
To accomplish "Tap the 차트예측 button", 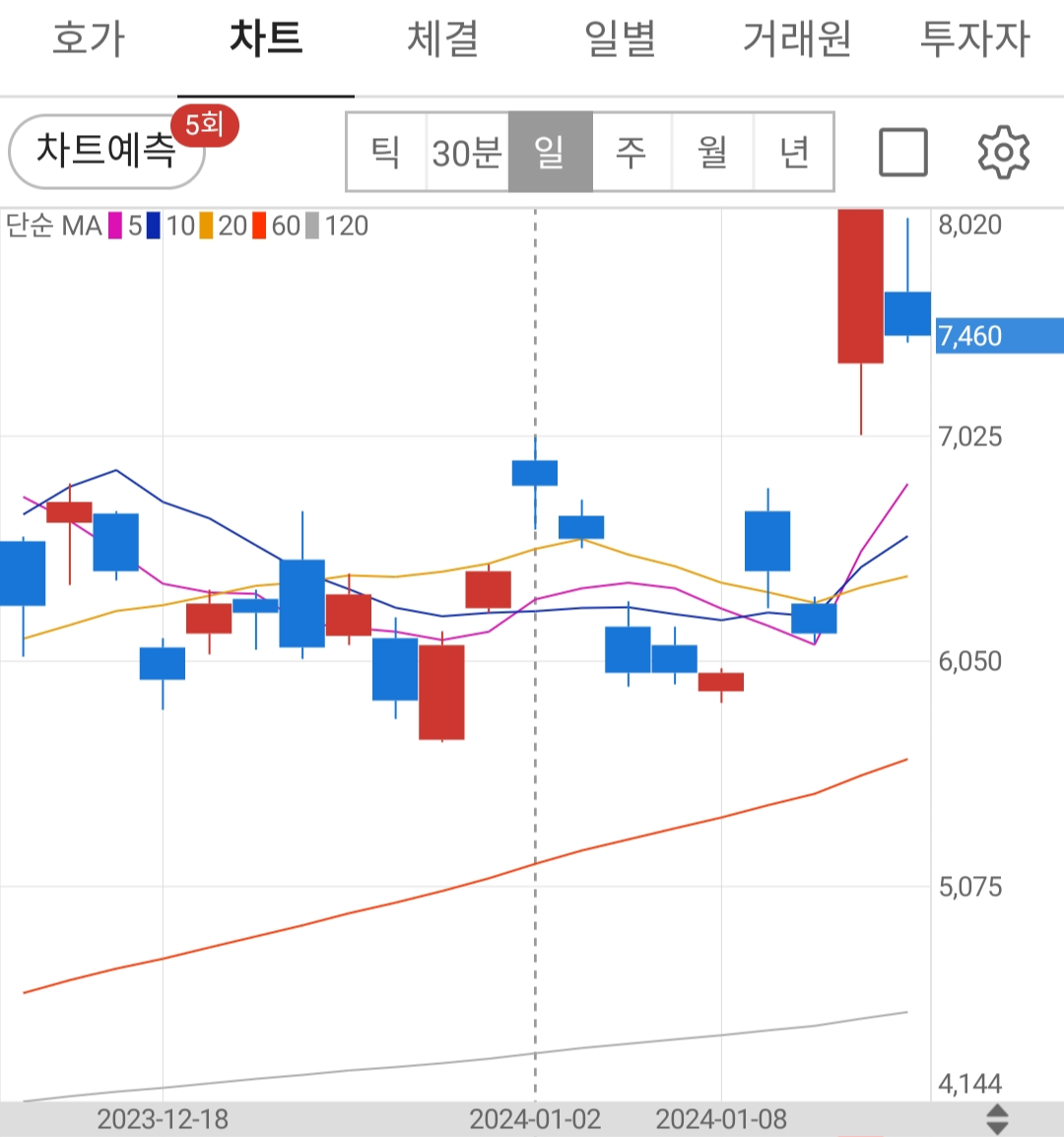I will [x=105, y=151].
